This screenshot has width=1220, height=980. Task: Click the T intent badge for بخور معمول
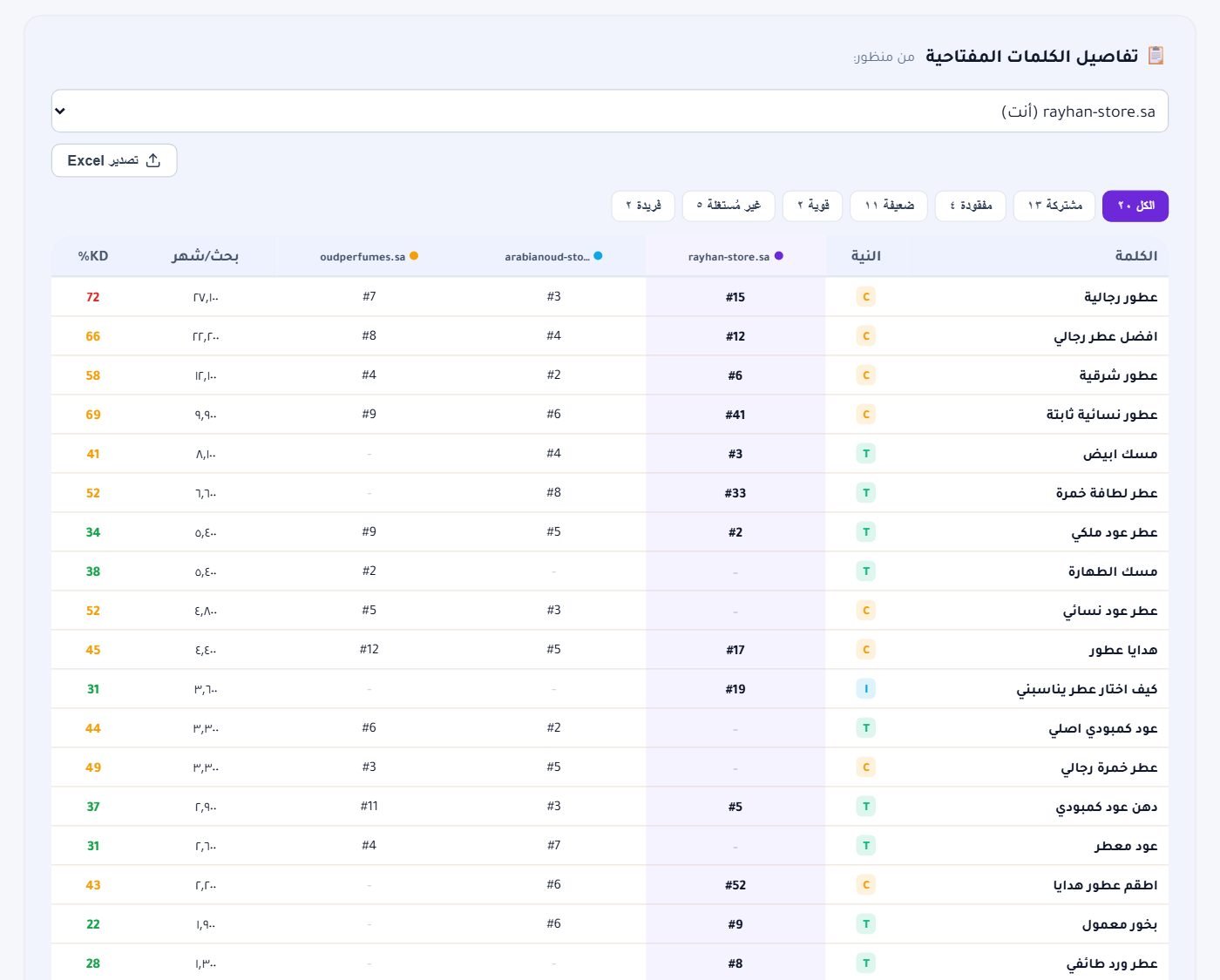pos(866,924)
